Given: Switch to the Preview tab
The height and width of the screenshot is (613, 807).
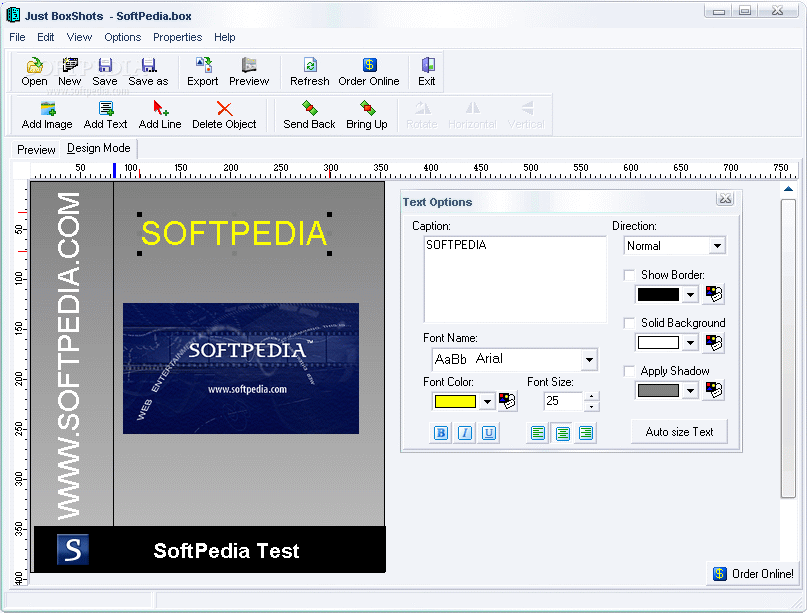Looking at the screenshot, I should (x=36, y=150).
